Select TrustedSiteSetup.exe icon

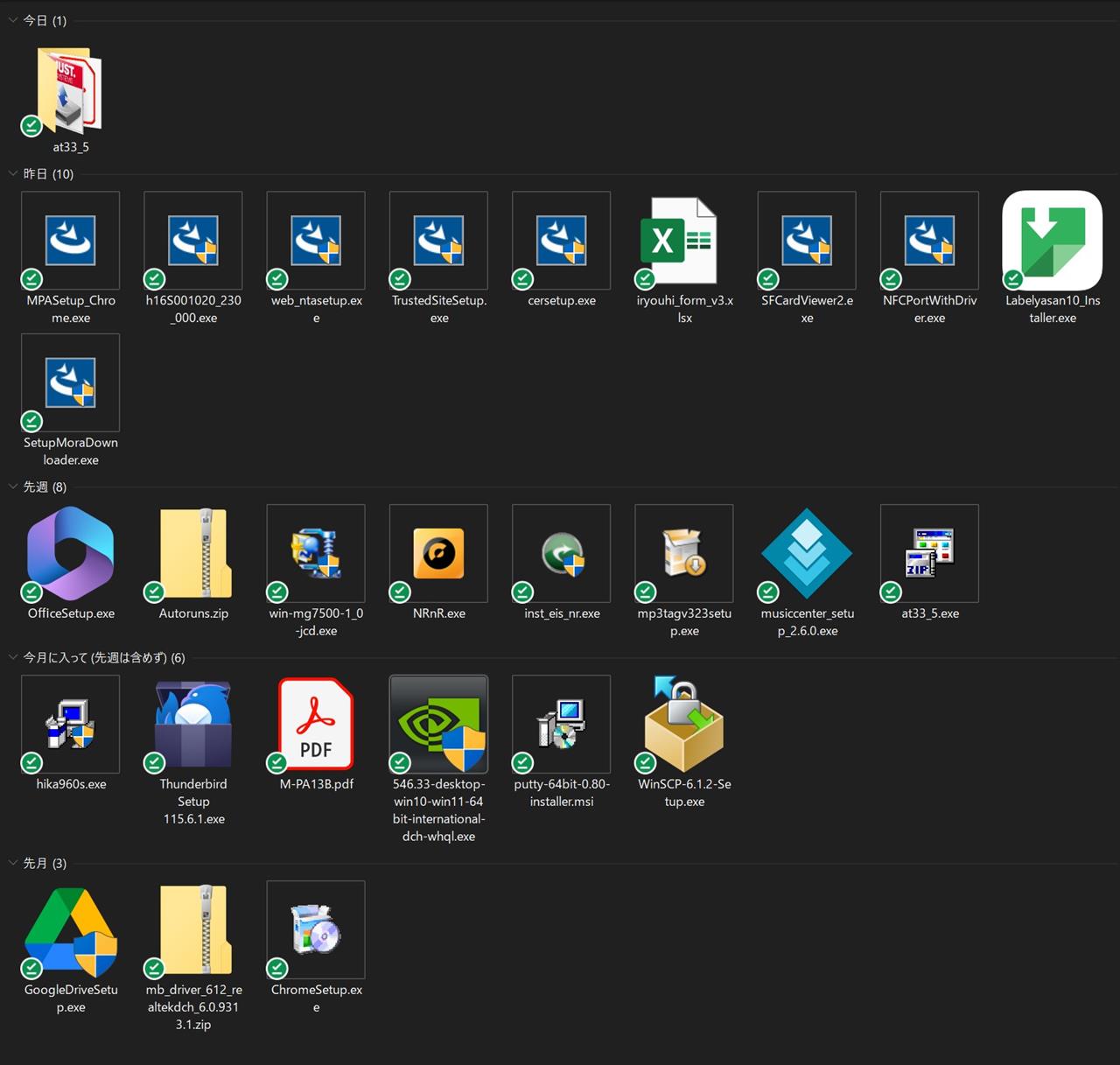(x=438, y=240)
